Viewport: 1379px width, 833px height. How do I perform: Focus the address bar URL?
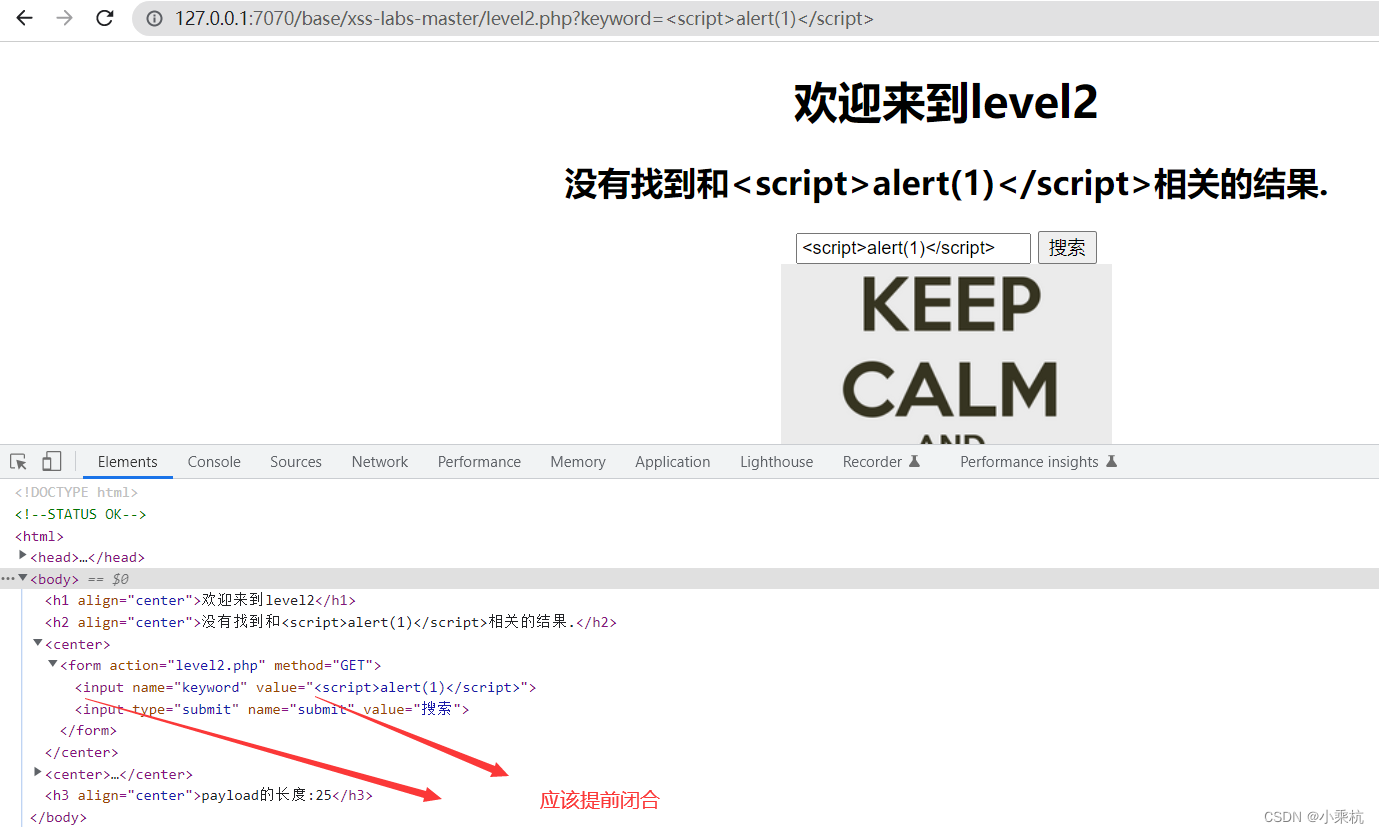pyautogui.click(x=524, y=18)
